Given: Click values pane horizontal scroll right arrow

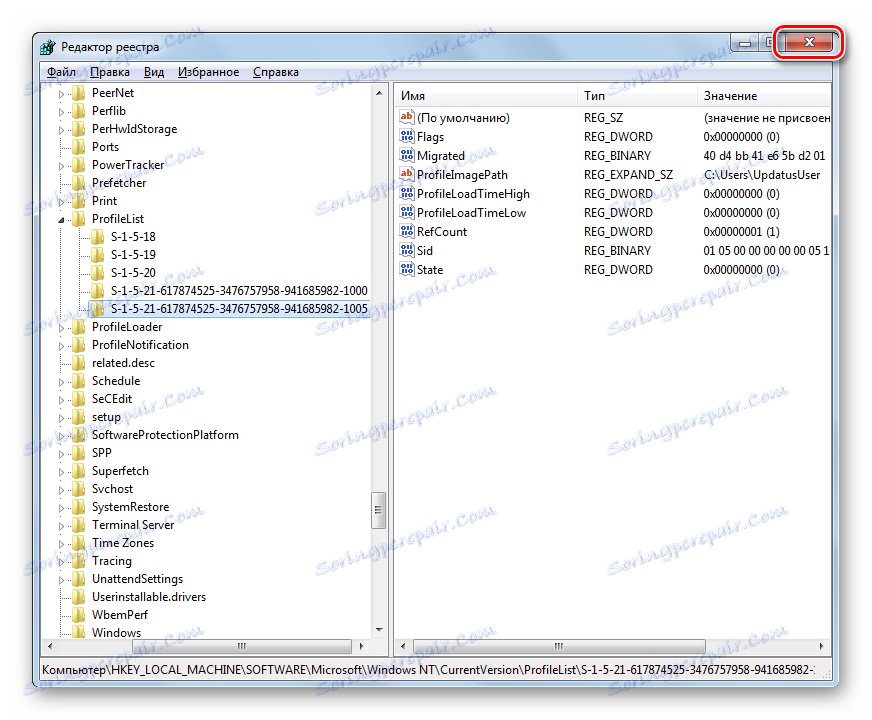Looking at the screenshot, I should 821,646.
